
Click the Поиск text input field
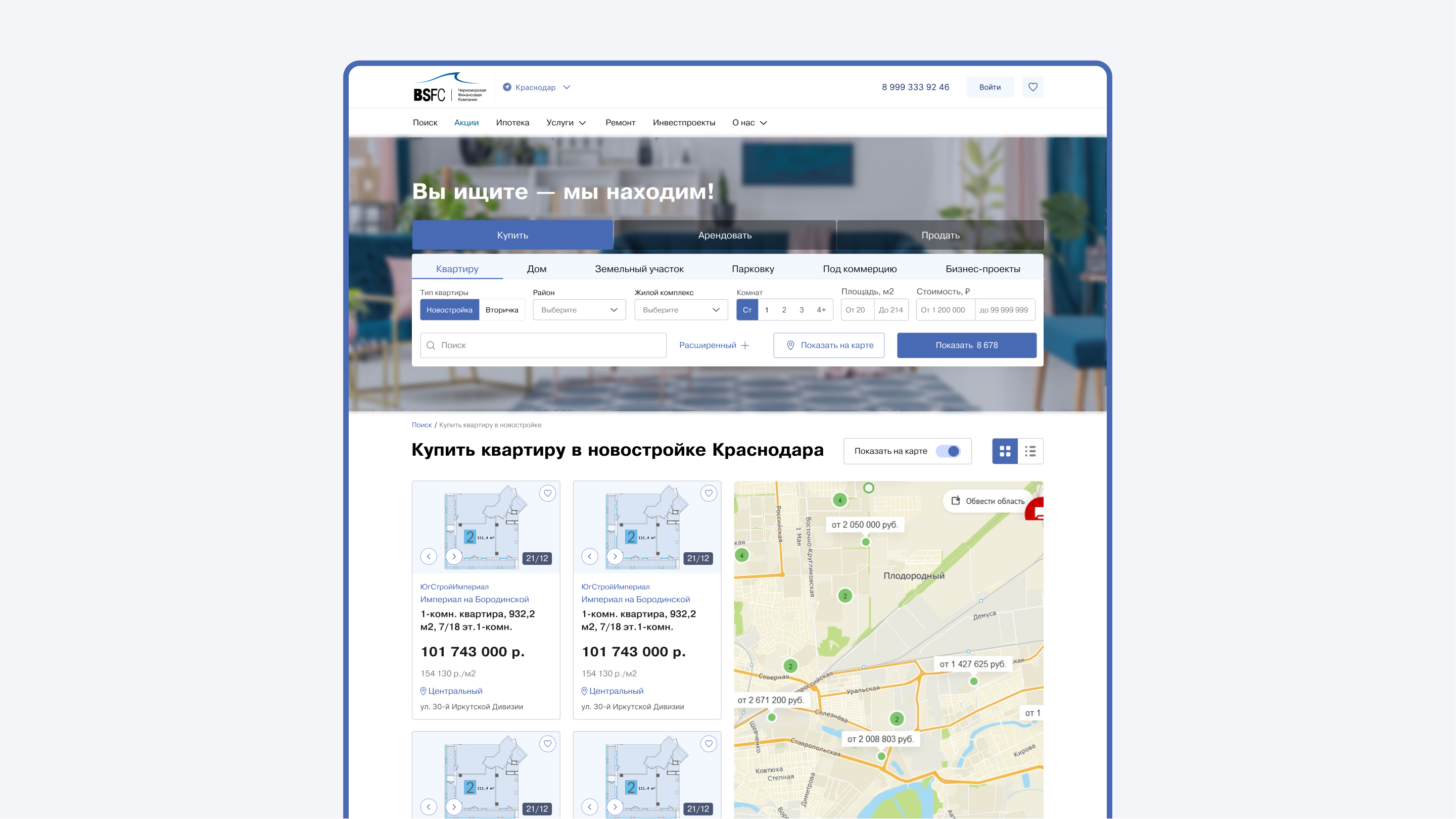[x=543, y=346]
